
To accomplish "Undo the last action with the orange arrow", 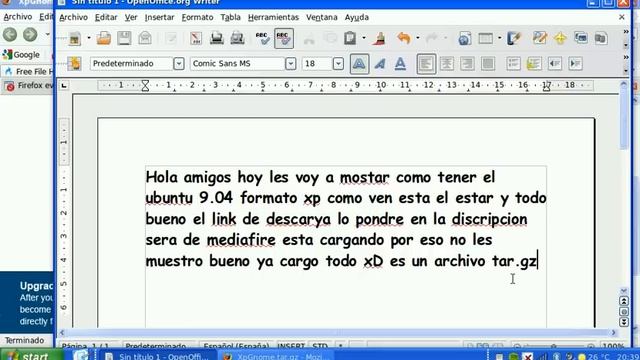I will pos(404,38).
